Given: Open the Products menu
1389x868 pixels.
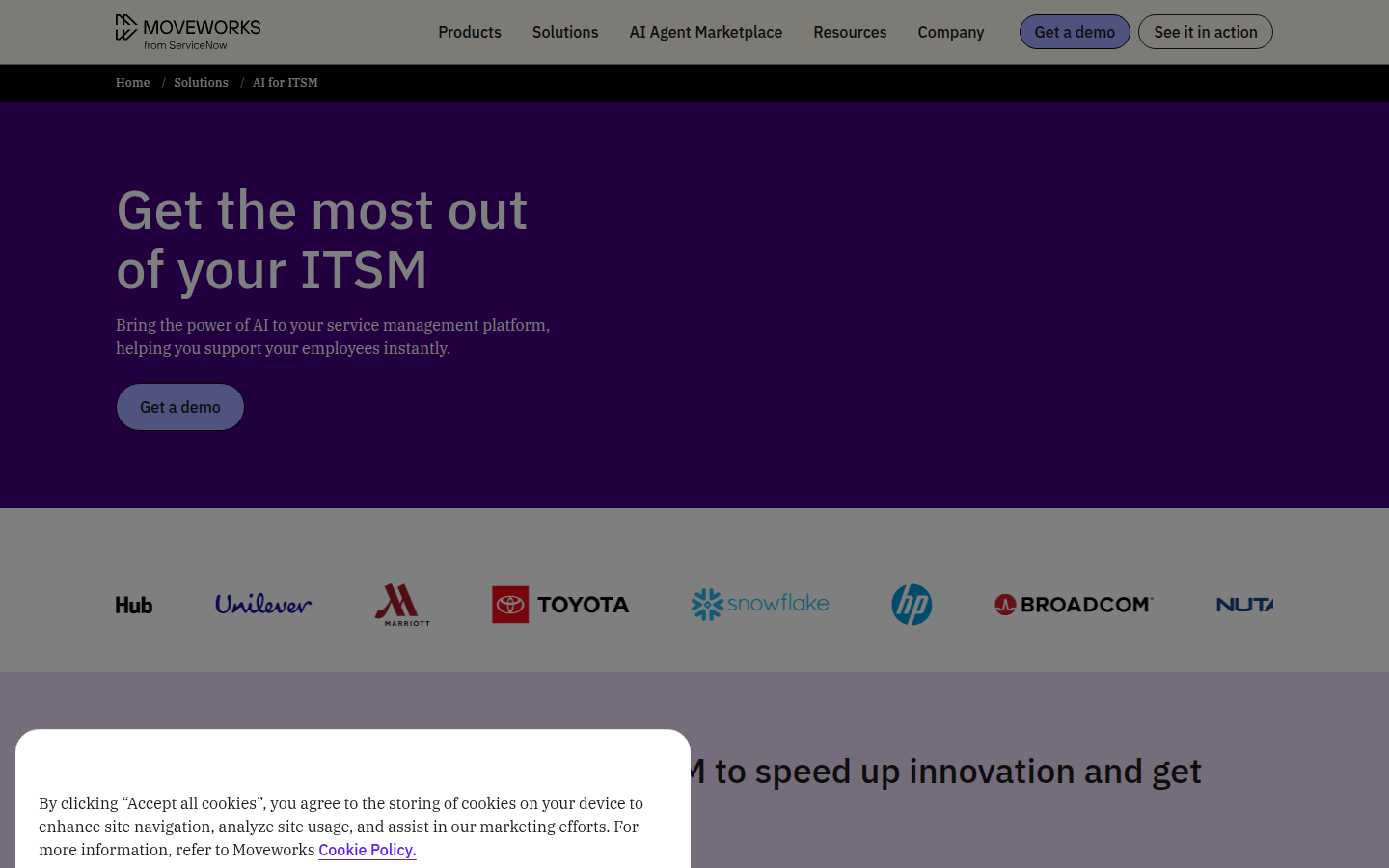Looking at the screenshot, I should [x=470, y=32].
